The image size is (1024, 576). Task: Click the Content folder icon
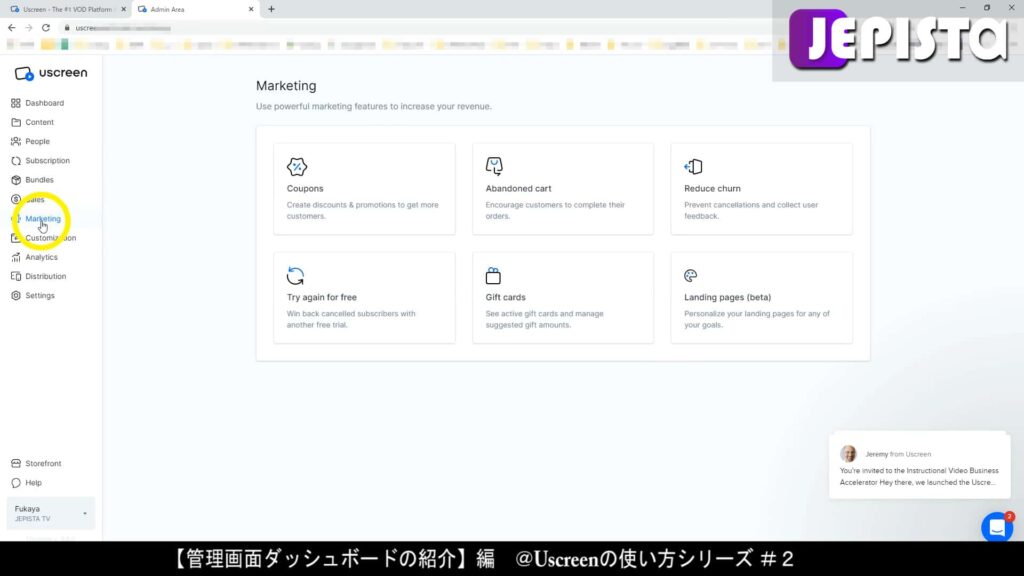pyautogui.click(x=16, y=122)
